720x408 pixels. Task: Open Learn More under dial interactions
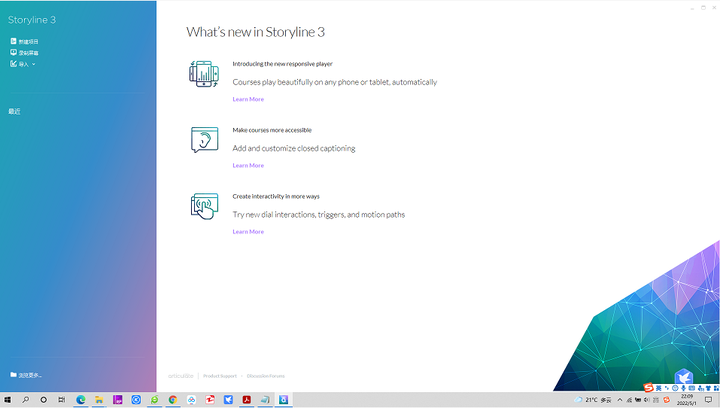click(248, 232)
